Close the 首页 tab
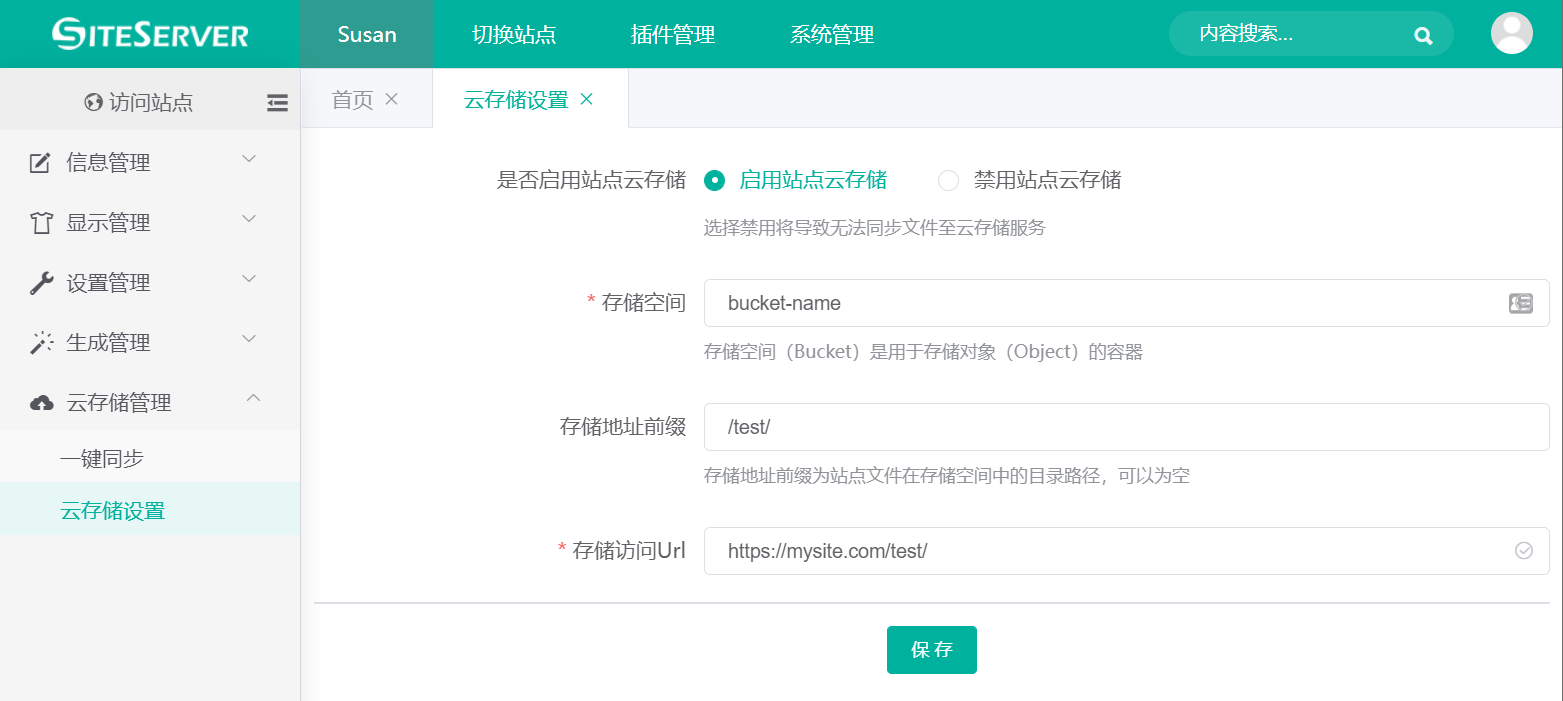Viewport: 1563px width, 701px height. [x=392, y=99]
